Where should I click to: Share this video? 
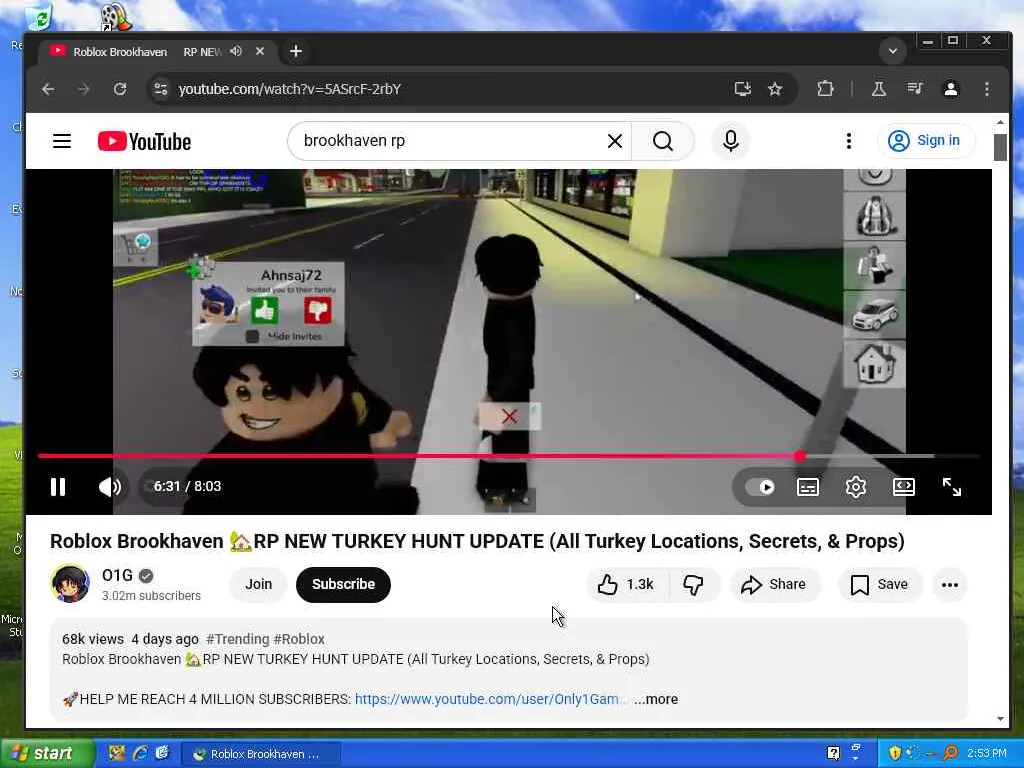coord(774,584)
